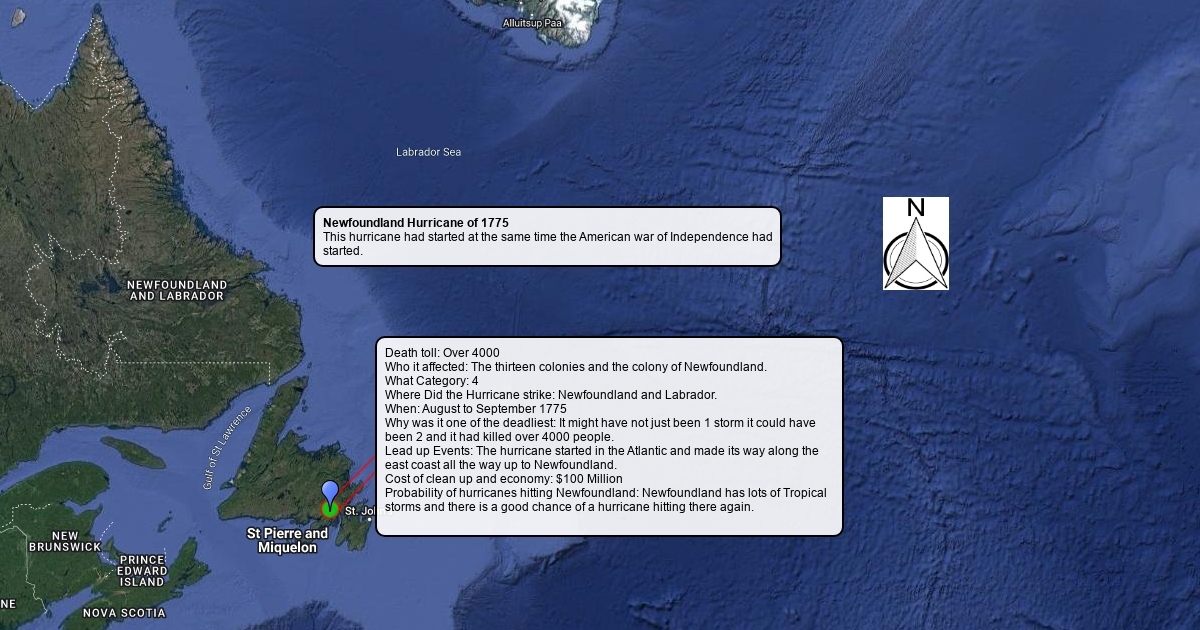
Task: Select the St Pierre and Miquelon label
Action: point(287,540)
